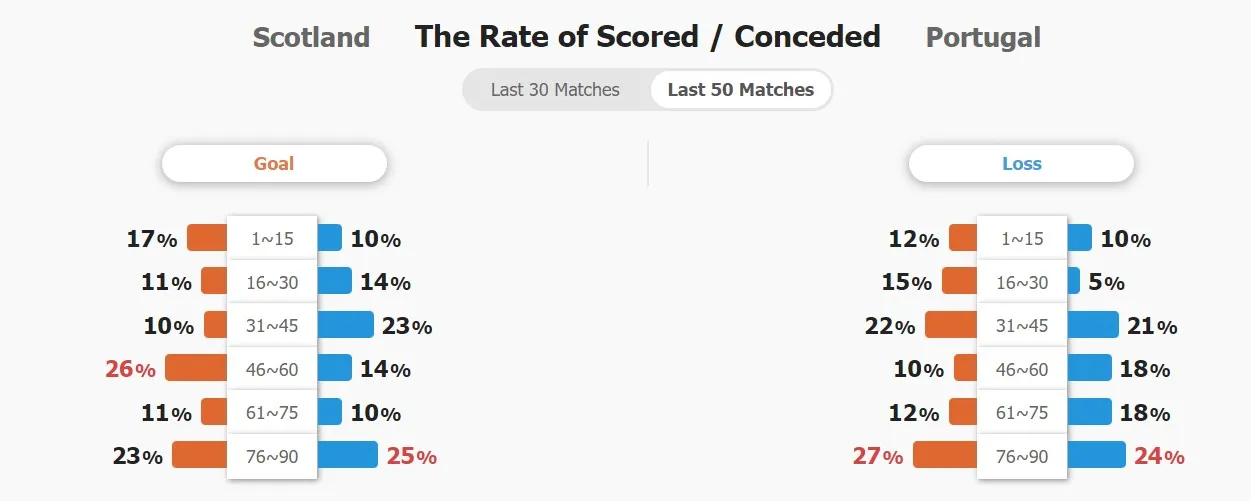Select the 31~45 interval in Loss chart
Screen dimensions: 1251x501
click(x=1022, y=326)
